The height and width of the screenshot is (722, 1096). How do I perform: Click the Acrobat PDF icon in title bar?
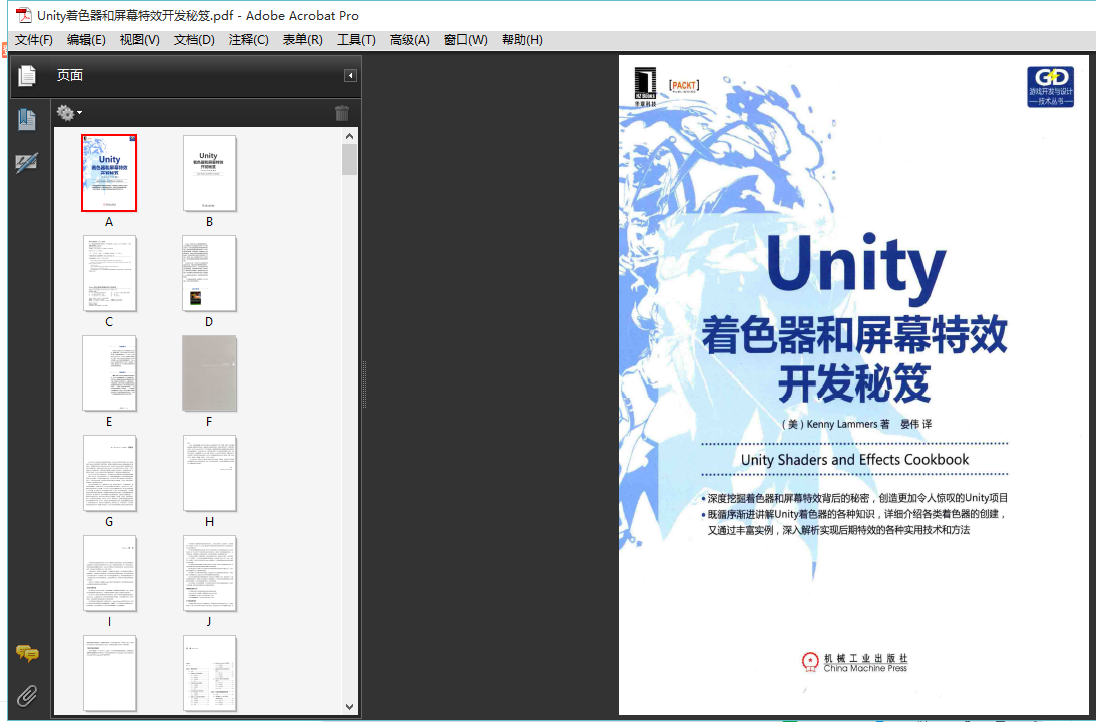24,15
